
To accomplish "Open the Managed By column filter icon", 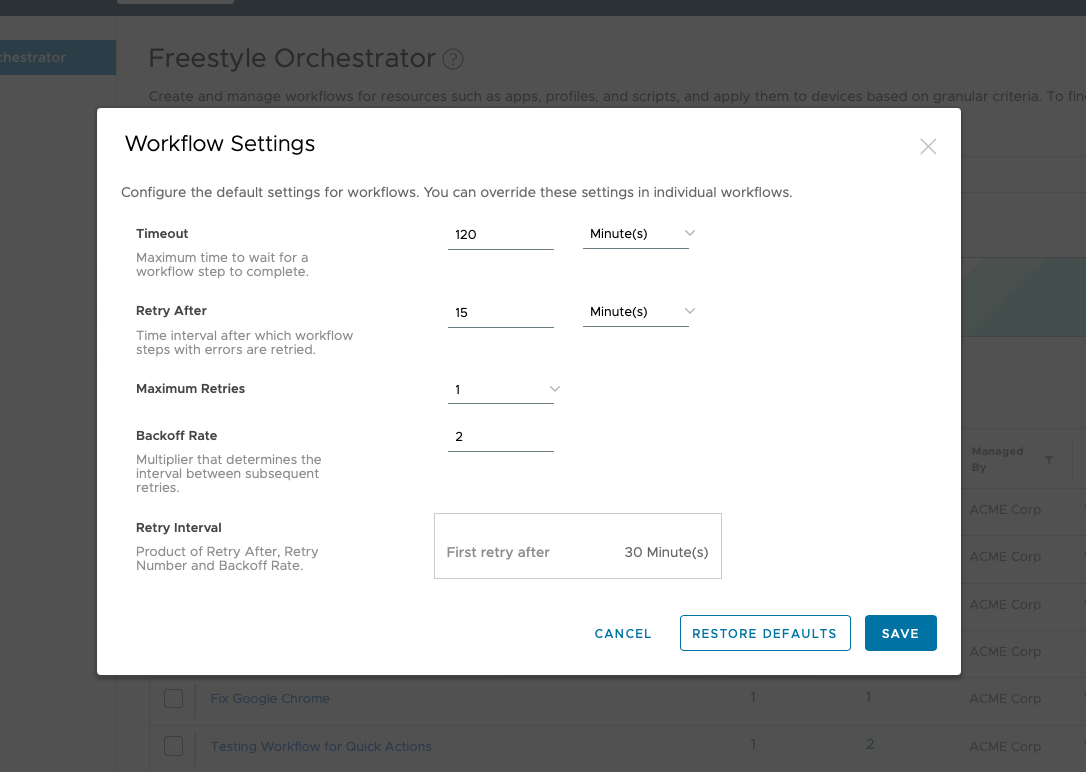I will pos(1049,460).
